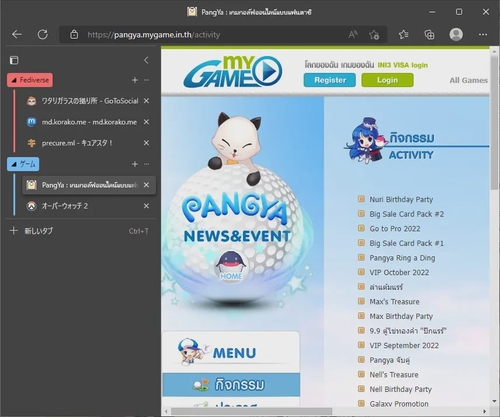Click the scroll down arrow
Screen dimensions: 500x417
(494, 401)
